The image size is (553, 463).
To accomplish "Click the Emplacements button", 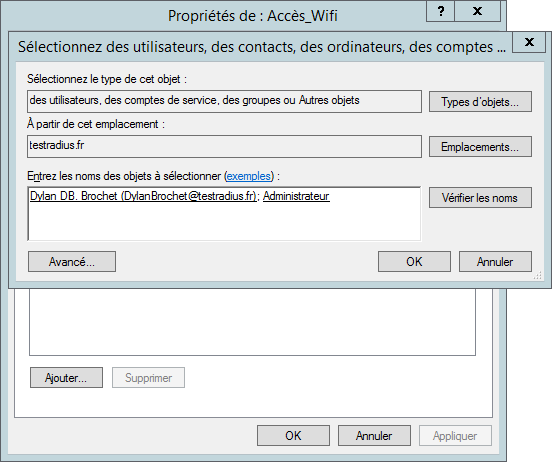I will coord(480,147).
